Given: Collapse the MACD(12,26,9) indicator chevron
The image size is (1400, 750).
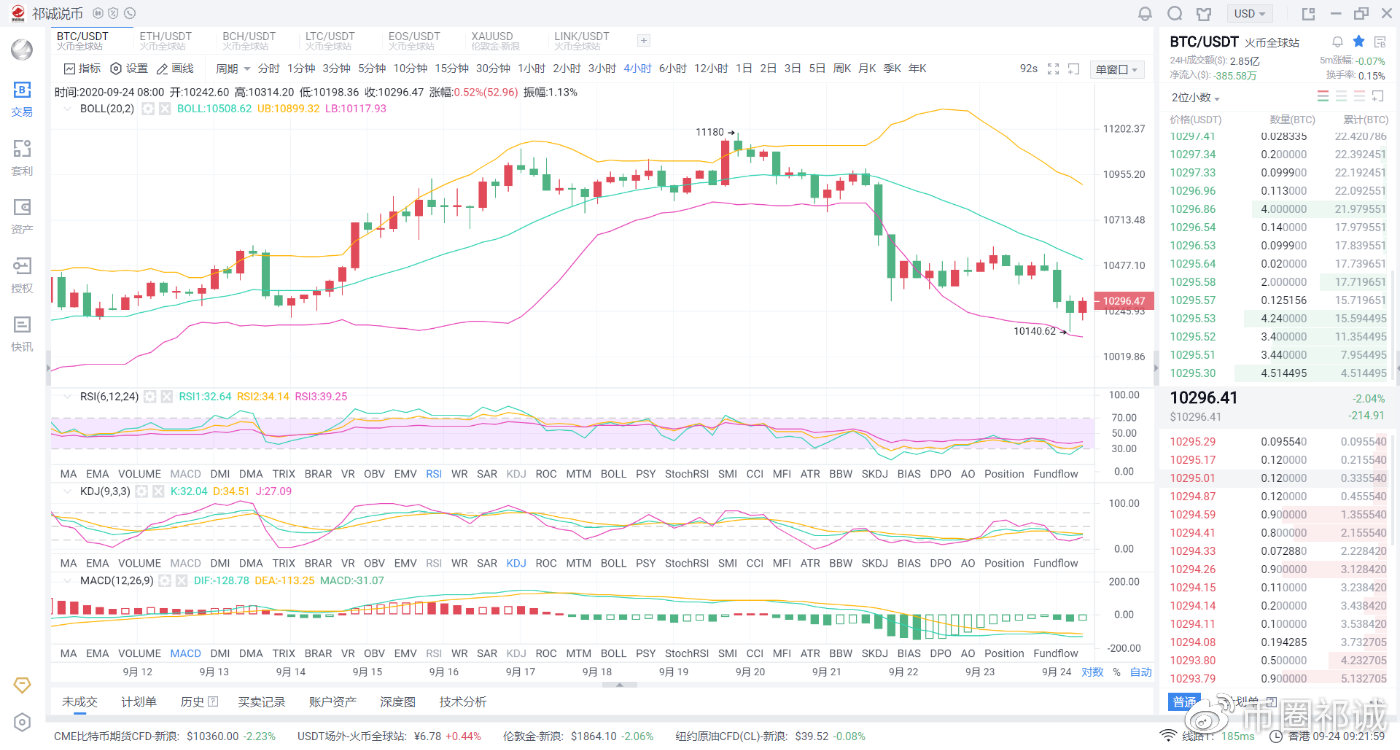Looking at the screenshot, I should click(69, 580).
